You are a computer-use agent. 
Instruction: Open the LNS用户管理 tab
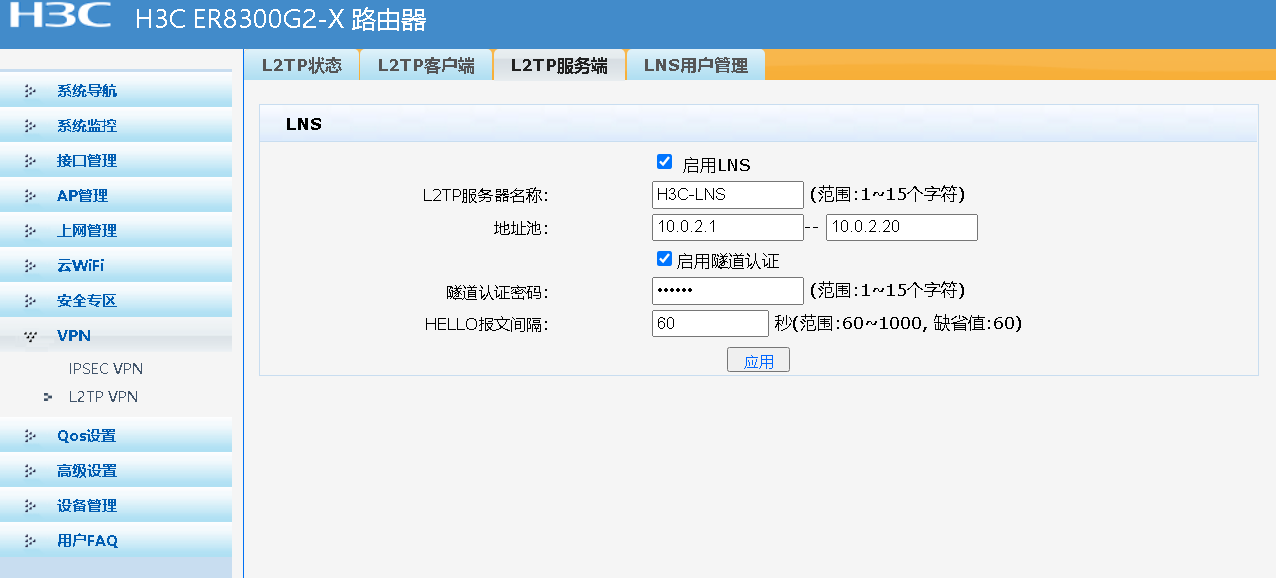(696, 65)
